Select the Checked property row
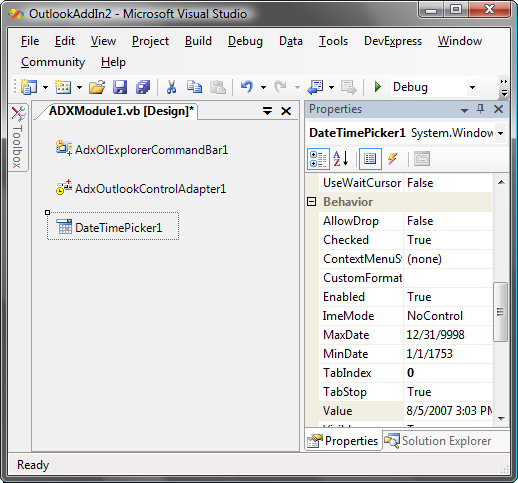This screenshot has width=518, height=483. pos(405,240)
